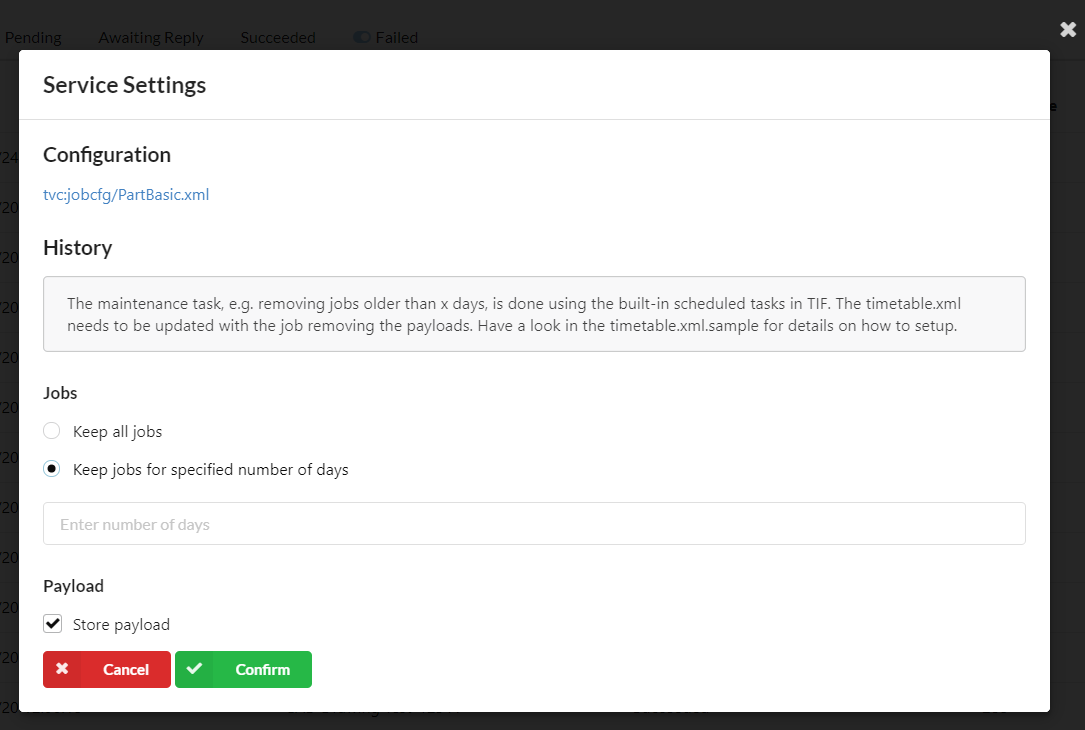Click the Configuration section heading

107,155
